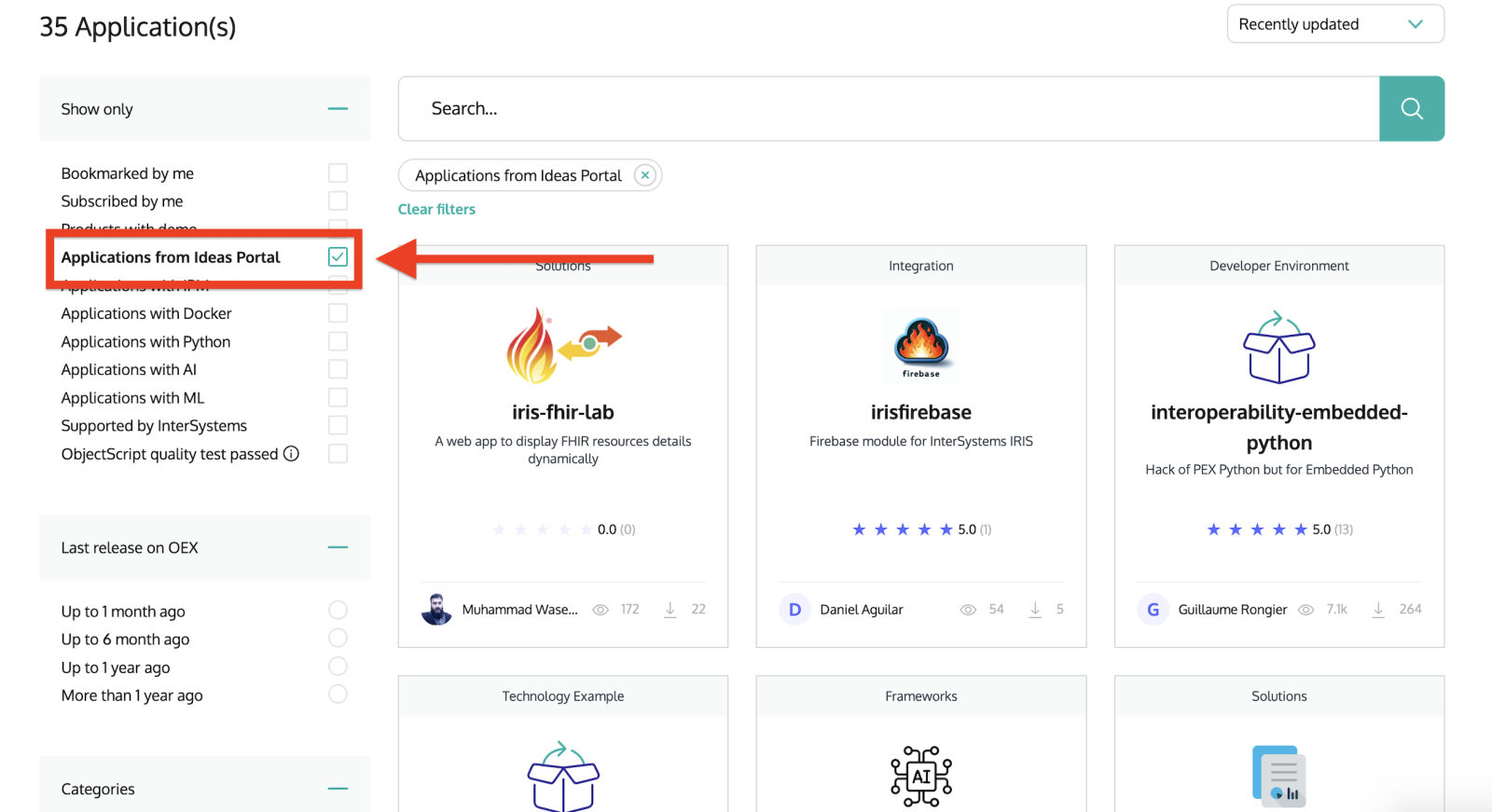Select Up to 6 month ago

click(338, 638)
